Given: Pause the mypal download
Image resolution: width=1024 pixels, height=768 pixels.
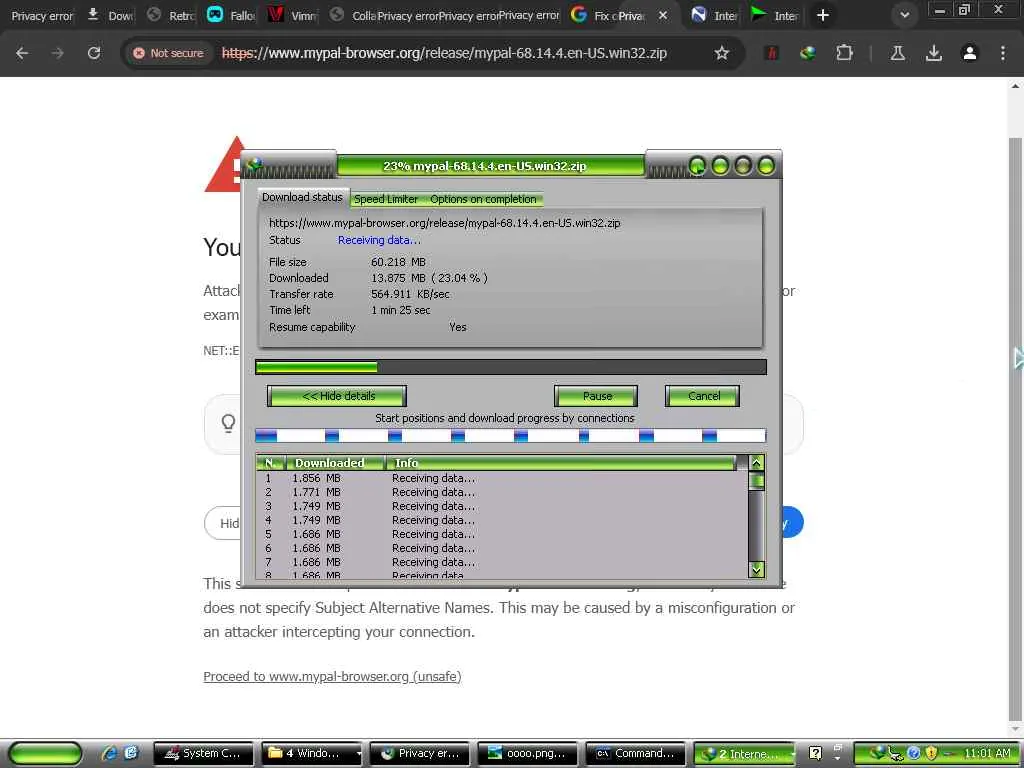Looking at the screenshot, I should click(596, 396).
